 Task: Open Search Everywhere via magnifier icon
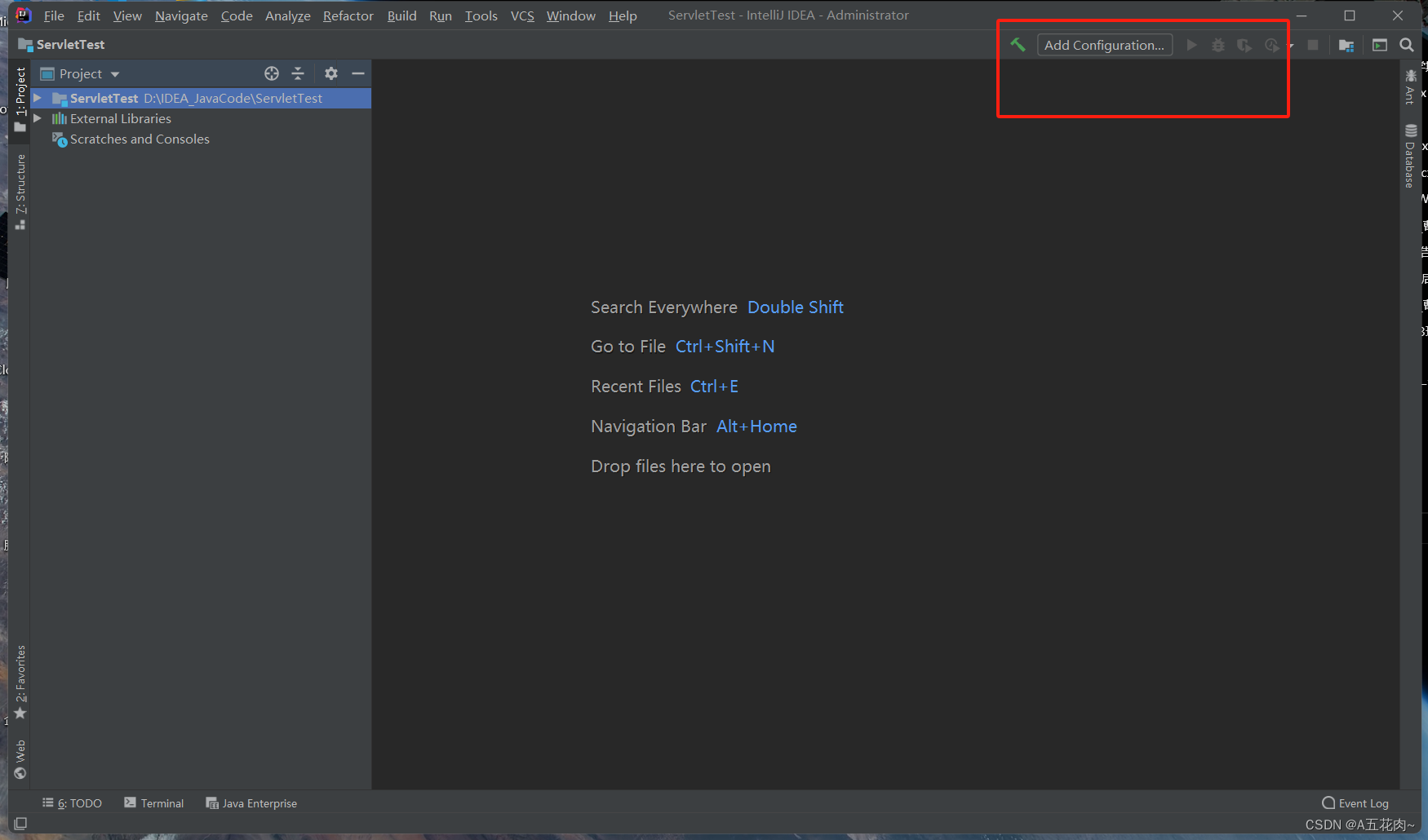point(1406,45)
